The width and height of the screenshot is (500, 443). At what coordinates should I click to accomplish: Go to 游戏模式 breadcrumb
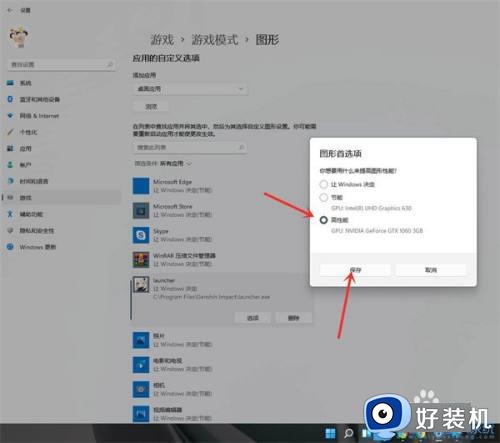(x=215, y=40)
